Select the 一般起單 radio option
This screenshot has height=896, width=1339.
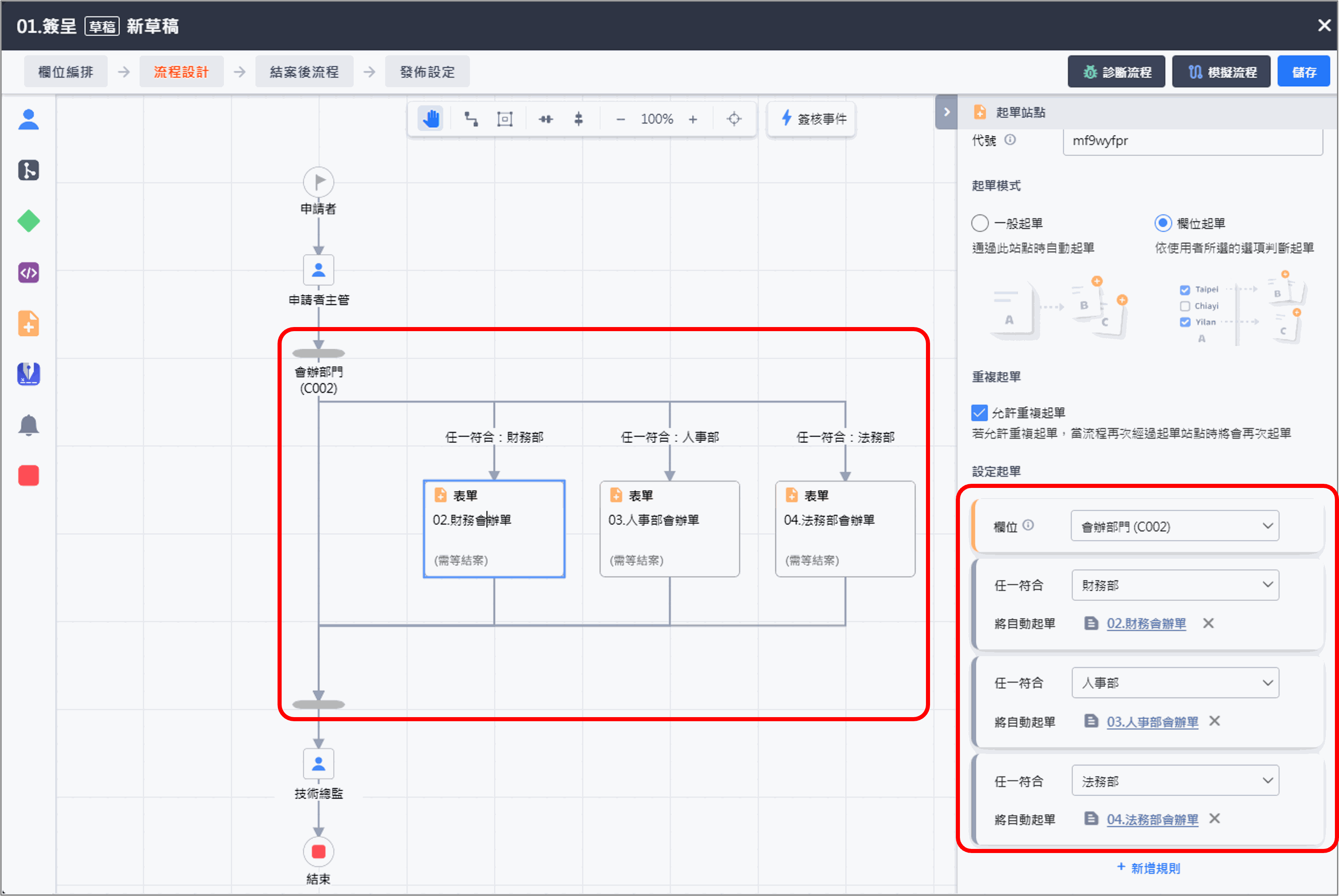(x=980, y=223)
